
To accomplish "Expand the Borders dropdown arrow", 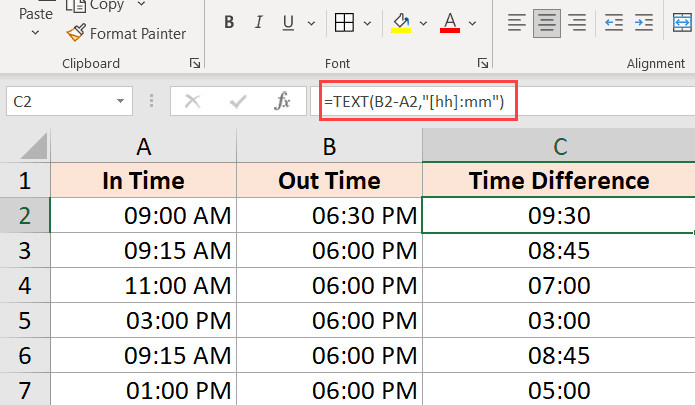I will pos(367,22).
